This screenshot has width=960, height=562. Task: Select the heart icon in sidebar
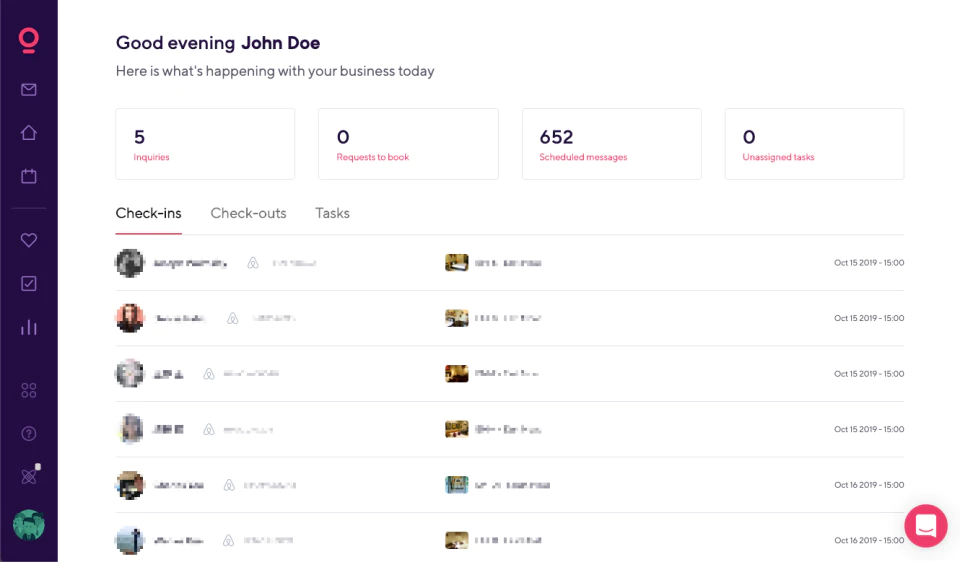click(x=29, y=240)
